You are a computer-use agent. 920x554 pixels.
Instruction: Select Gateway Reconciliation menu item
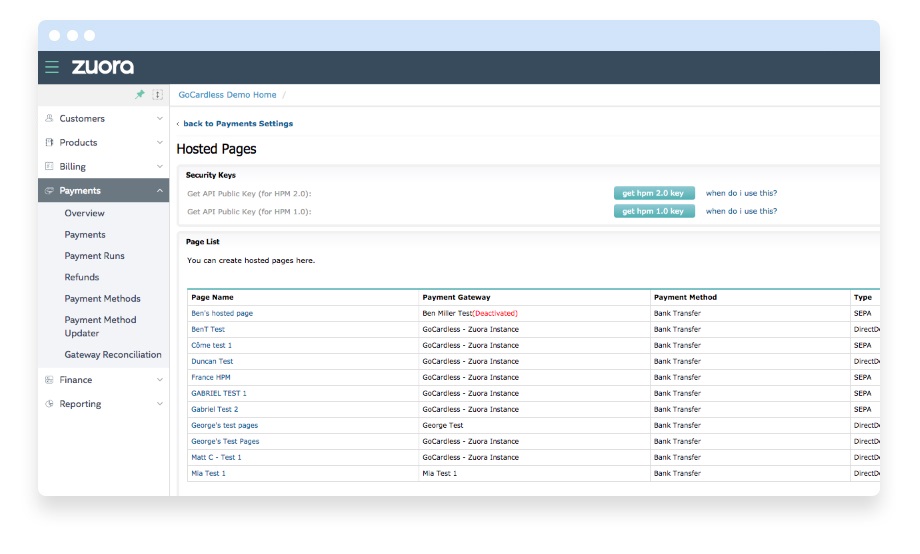112,354
